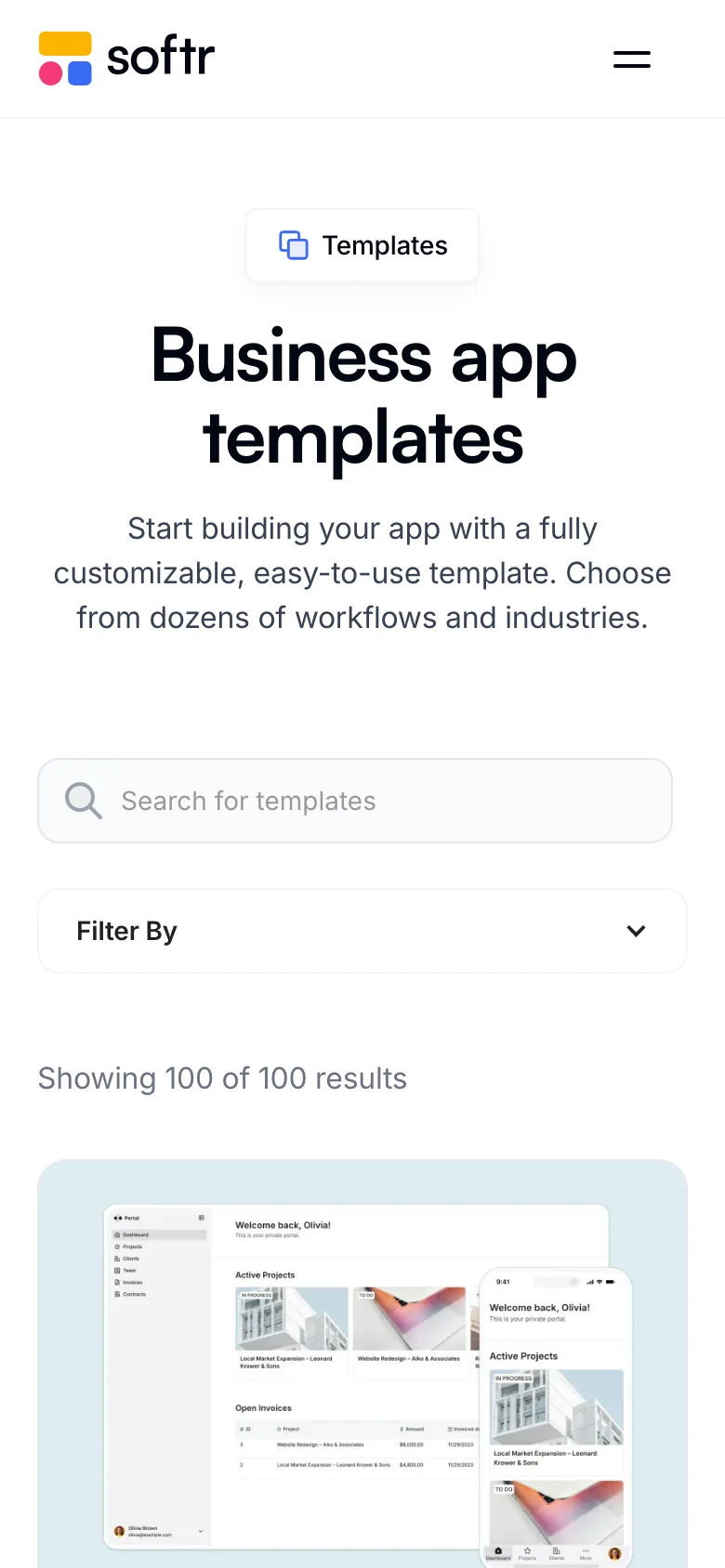The image size is (725, 1568).
Task: Click the Templates badge above the heading
Action: [x=362, y=244]
